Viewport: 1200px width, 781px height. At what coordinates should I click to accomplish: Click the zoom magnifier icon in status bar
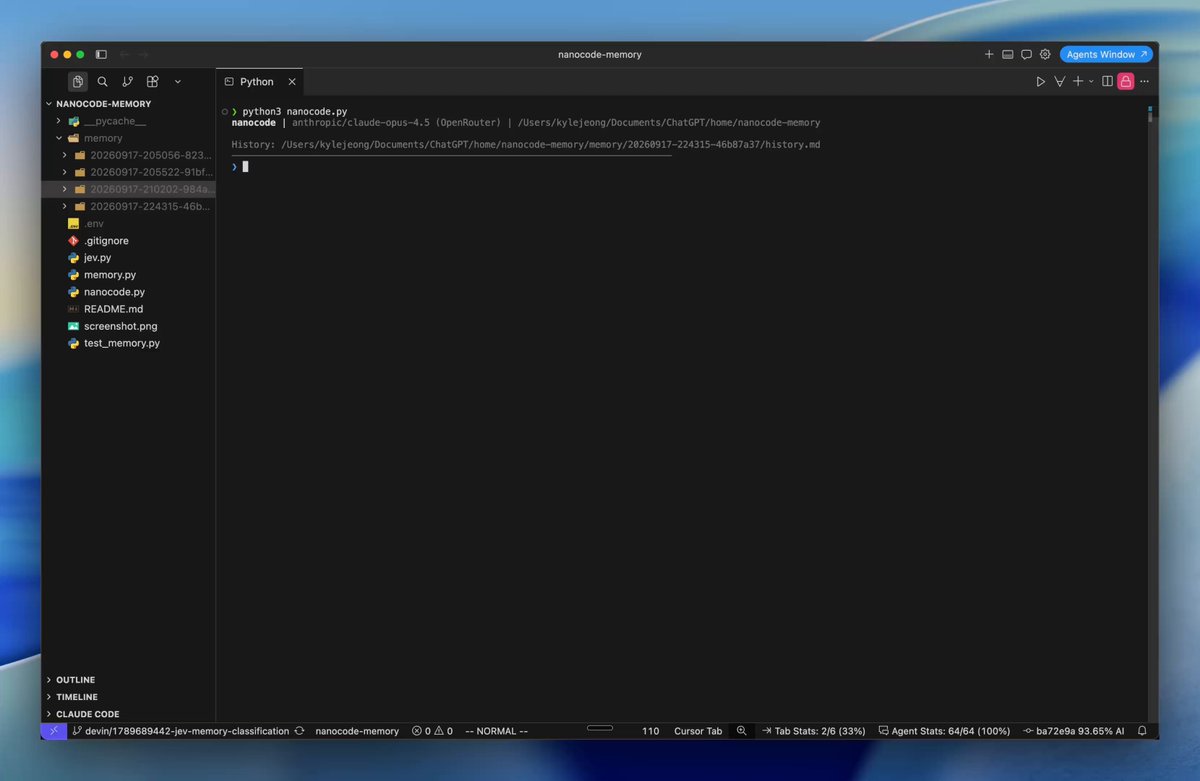pyautogui.click(x=741, y=731)
